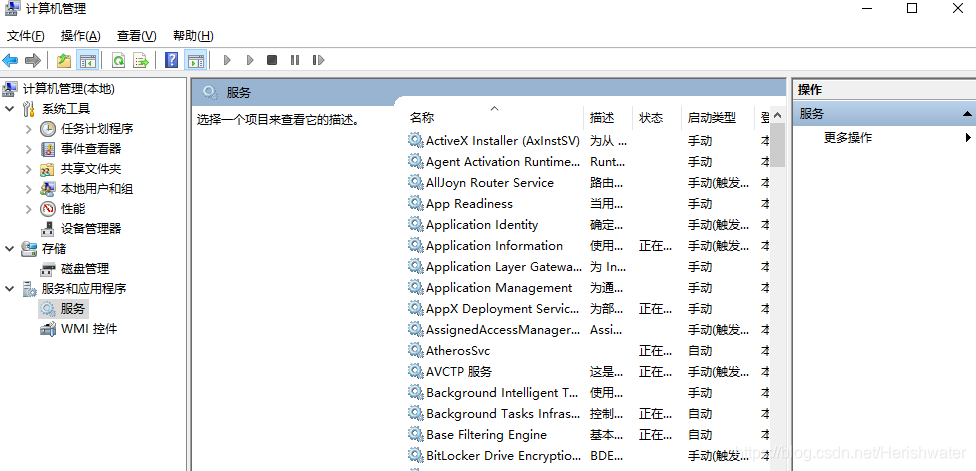Toggle the Show/Hide Console Tree icon

coord(87,60)
